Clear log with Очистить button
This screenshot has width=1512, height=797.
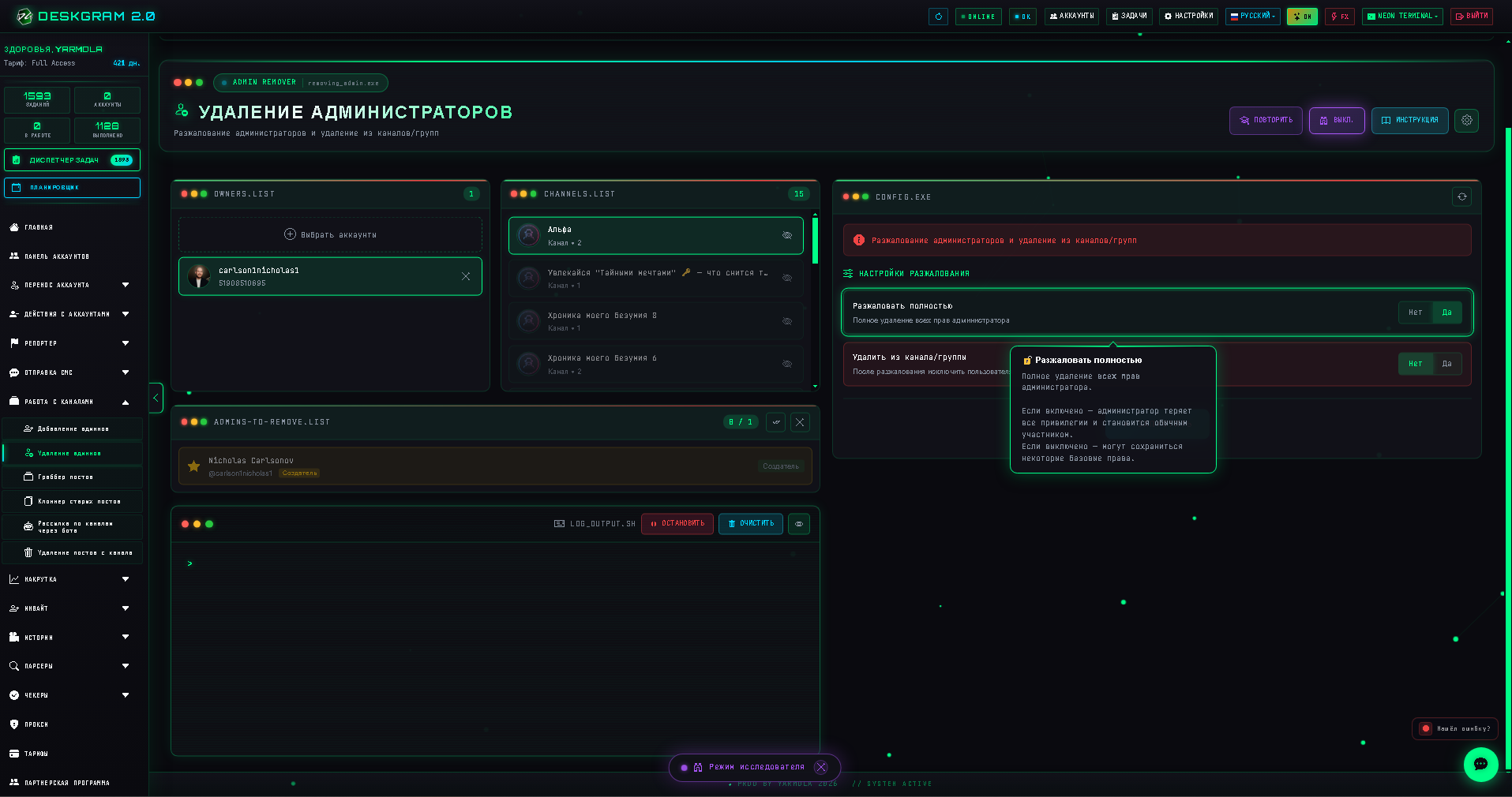pos(751,524)
